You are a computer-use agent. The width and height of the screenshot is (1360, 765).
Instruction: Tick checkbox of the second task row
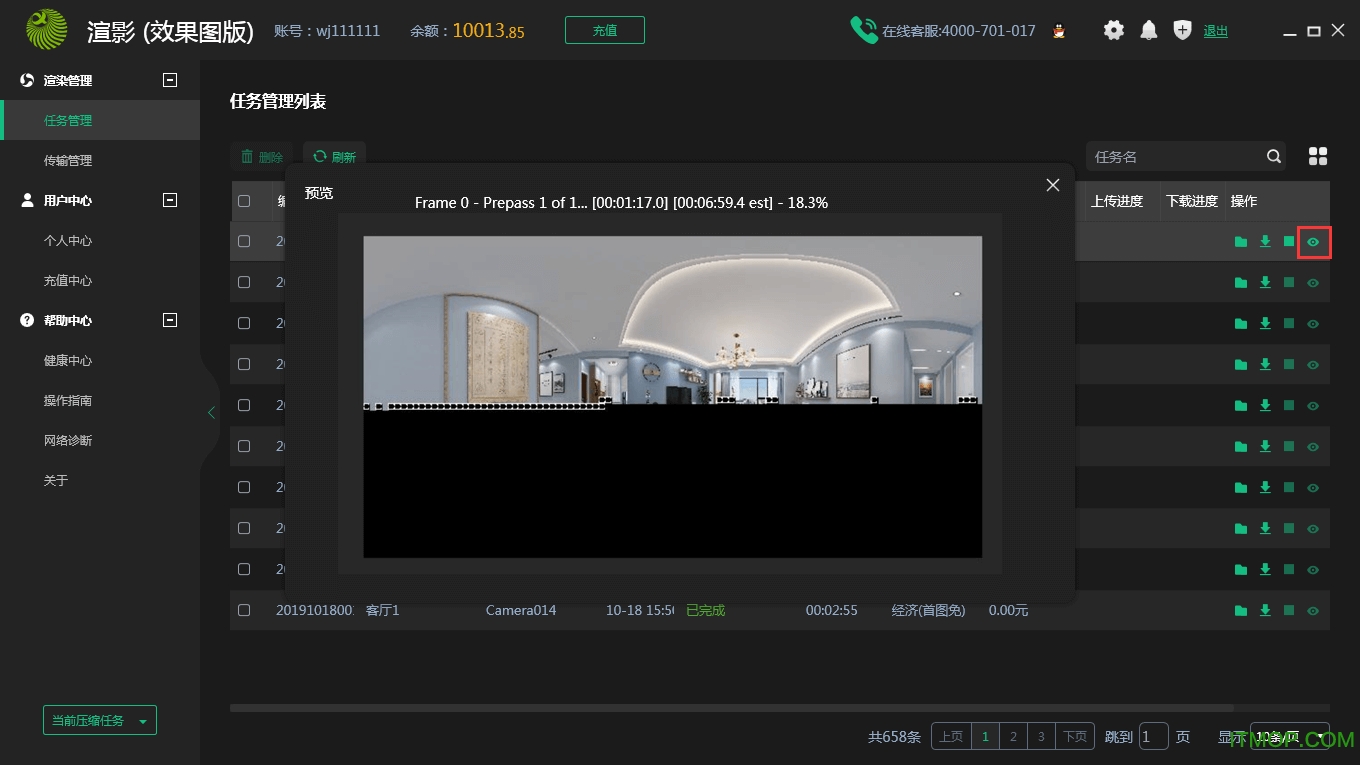pos(244,282)
